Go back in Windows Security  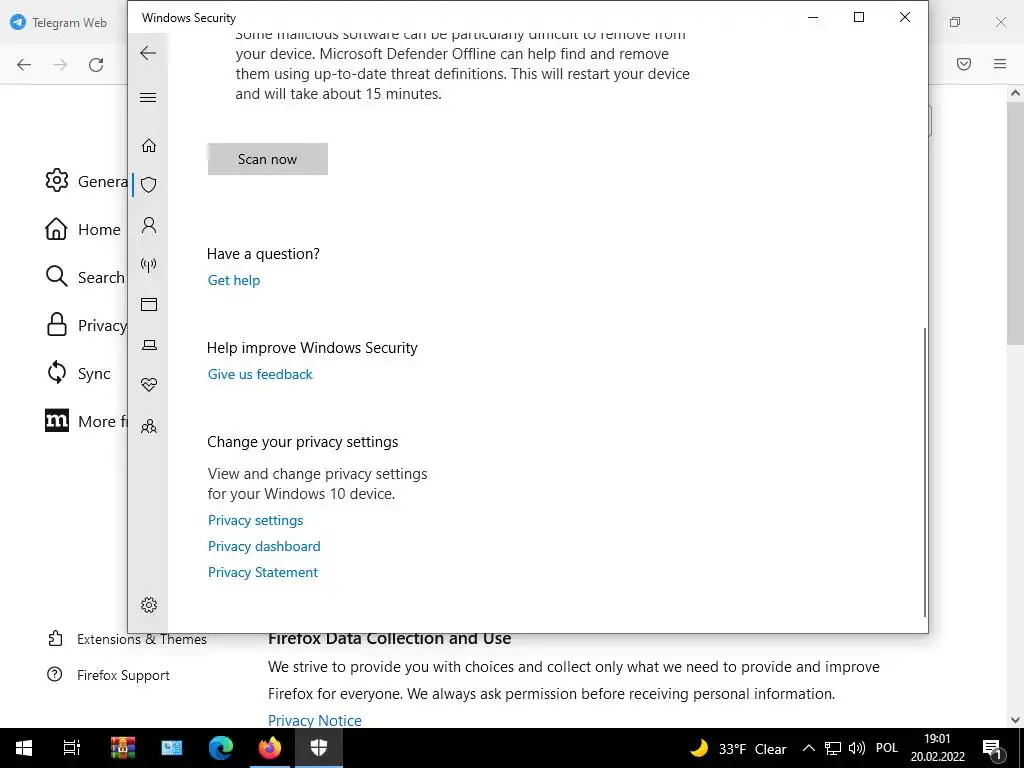coord(148,53)
